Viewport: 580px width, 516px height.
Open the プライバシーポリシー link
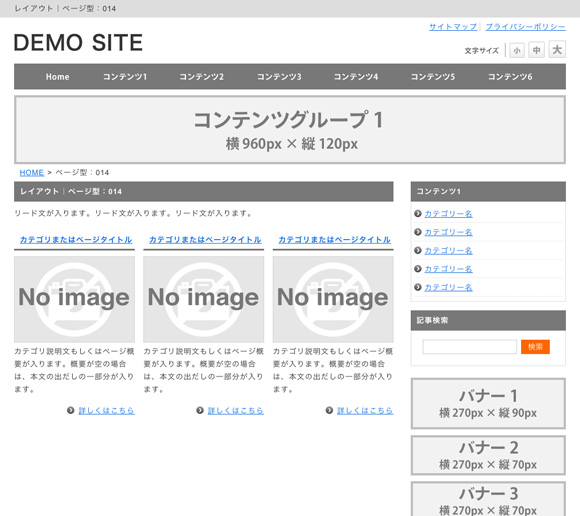pos(525,27)
